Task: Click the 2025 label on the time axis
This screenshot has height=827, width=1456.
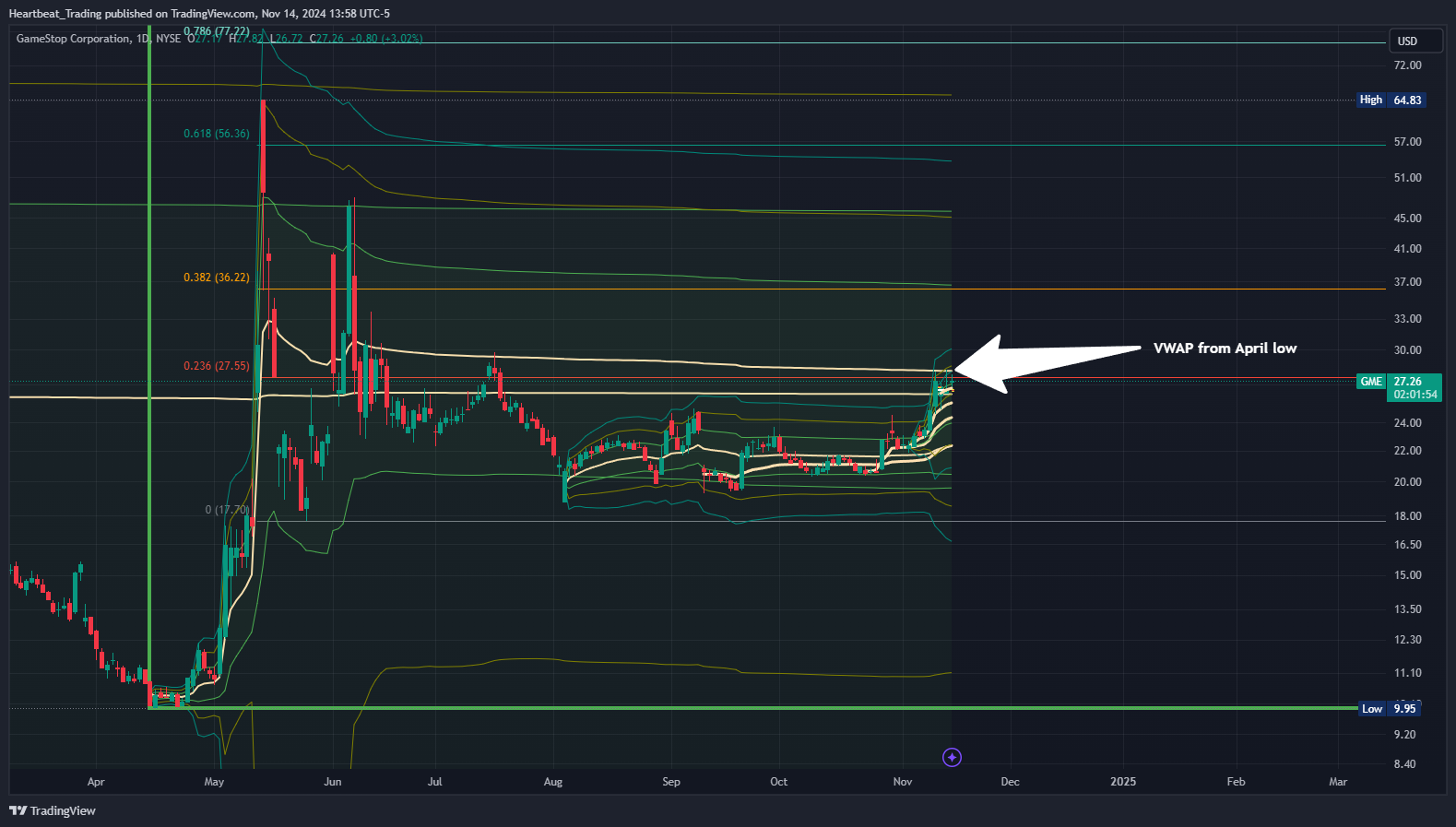Action: click(x=1123, y=782)
